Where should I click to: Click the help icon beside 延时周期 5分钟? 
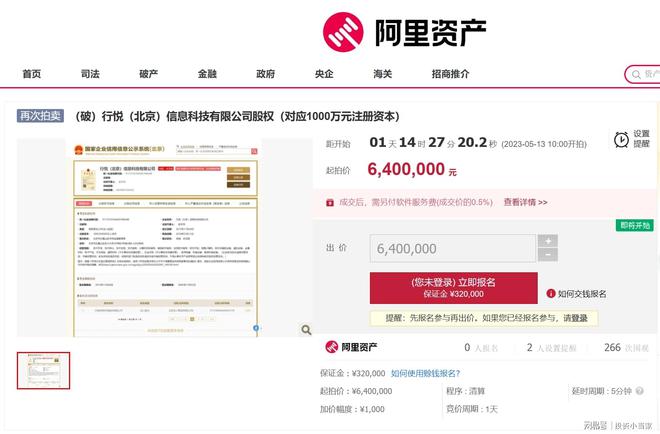click(639, 391)
